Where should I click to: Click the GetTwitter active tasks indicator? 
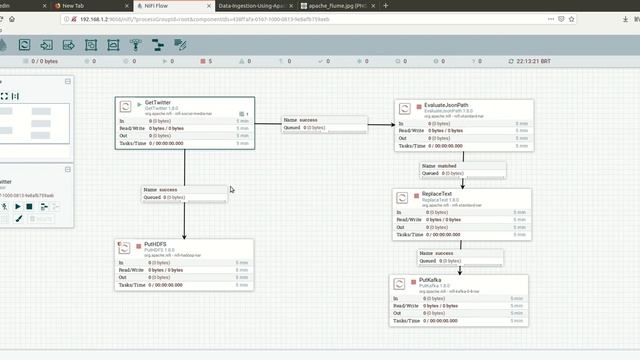coord(244,114)
